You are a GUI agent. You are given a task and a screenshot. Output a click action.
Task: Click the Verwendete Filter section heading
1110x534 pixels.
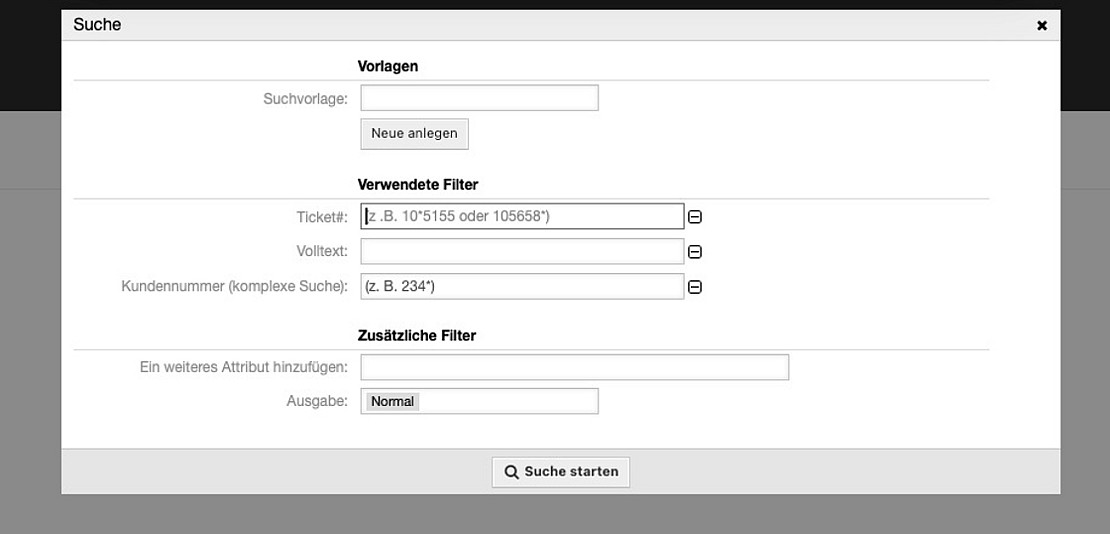[417, 185]
